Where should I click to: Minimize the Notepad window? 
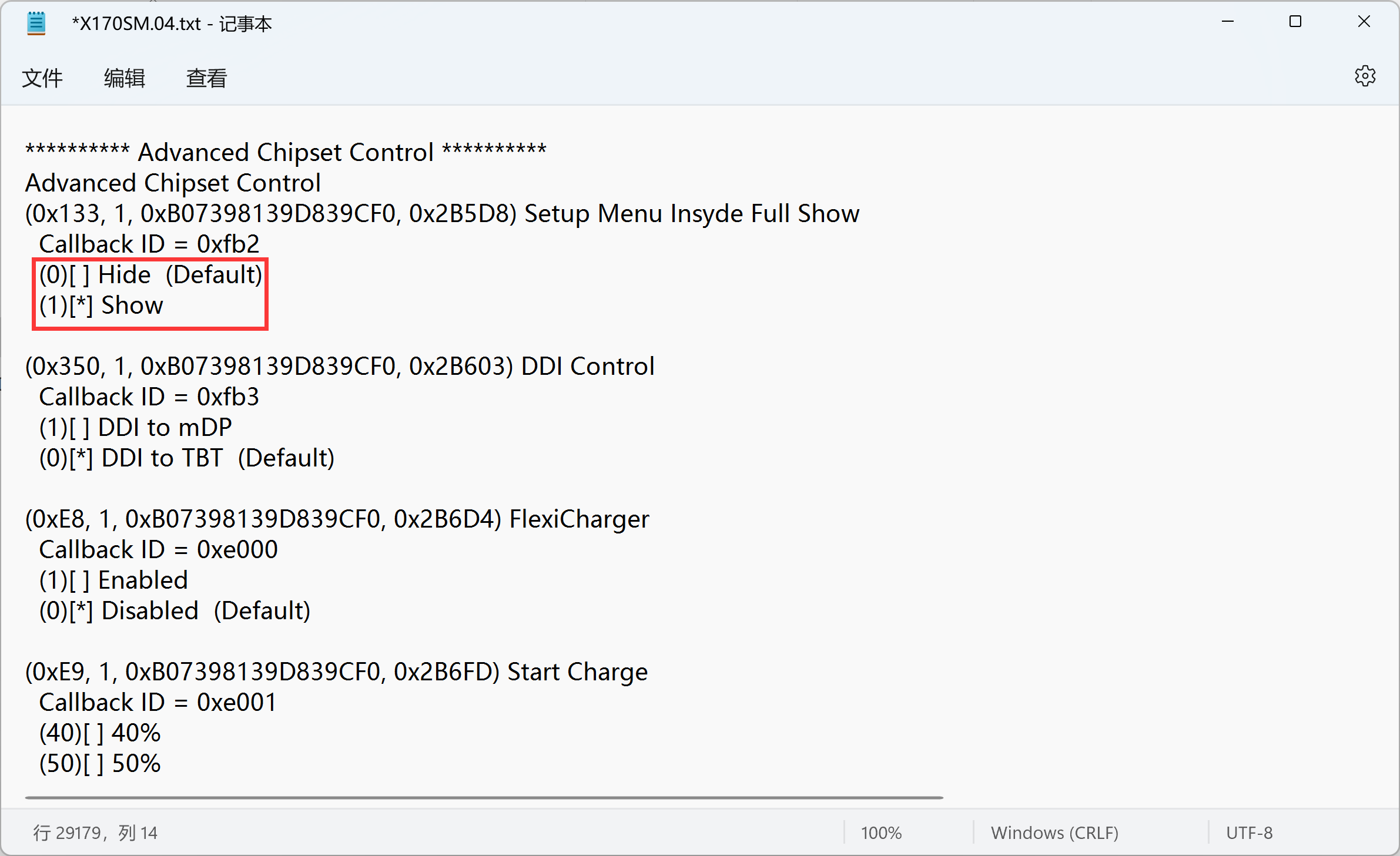(1227, 22)
